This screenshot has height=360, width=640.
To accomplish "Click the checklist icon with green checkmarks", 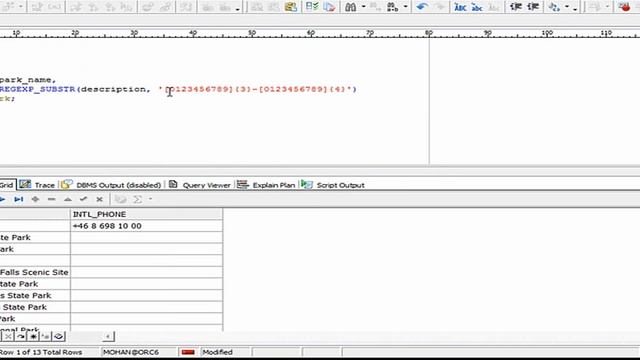I will point(312,7).
